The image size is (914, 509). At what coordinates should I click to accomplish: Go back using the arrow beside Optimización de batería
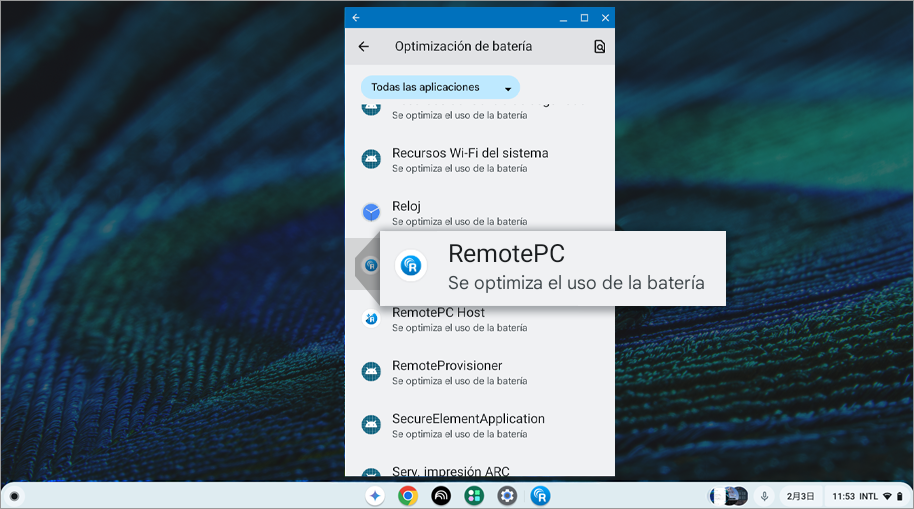[364, 47]
